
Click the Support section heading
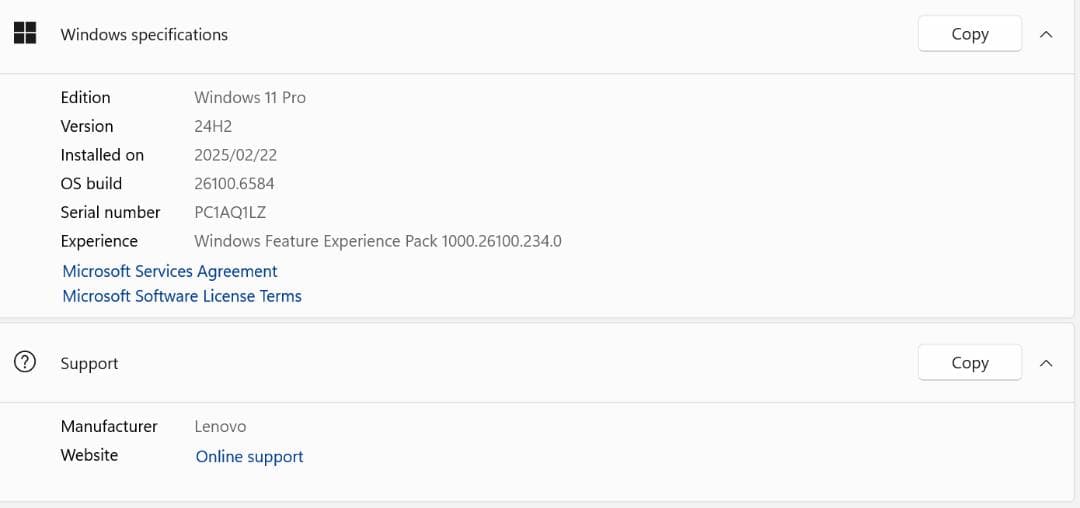point(89,363)
